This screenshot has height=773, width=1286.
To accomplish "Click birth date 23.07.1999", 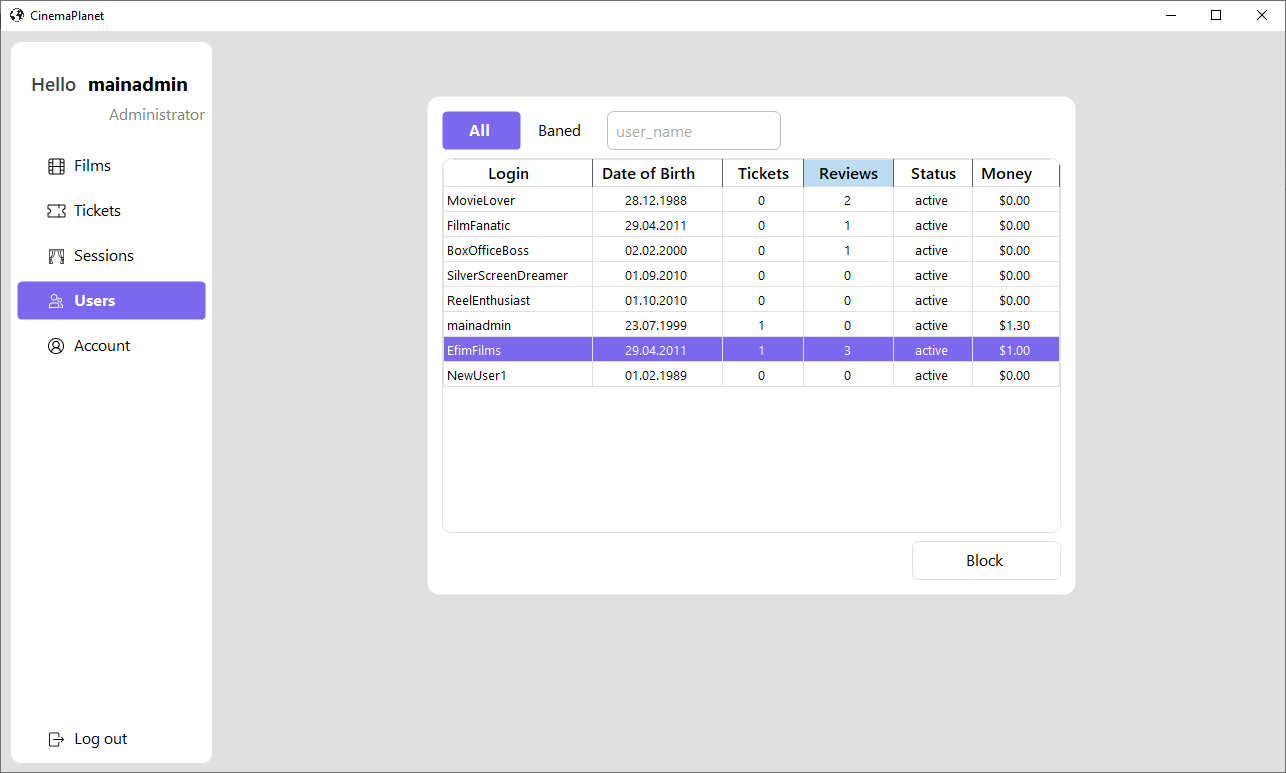I will pos(656,325).
